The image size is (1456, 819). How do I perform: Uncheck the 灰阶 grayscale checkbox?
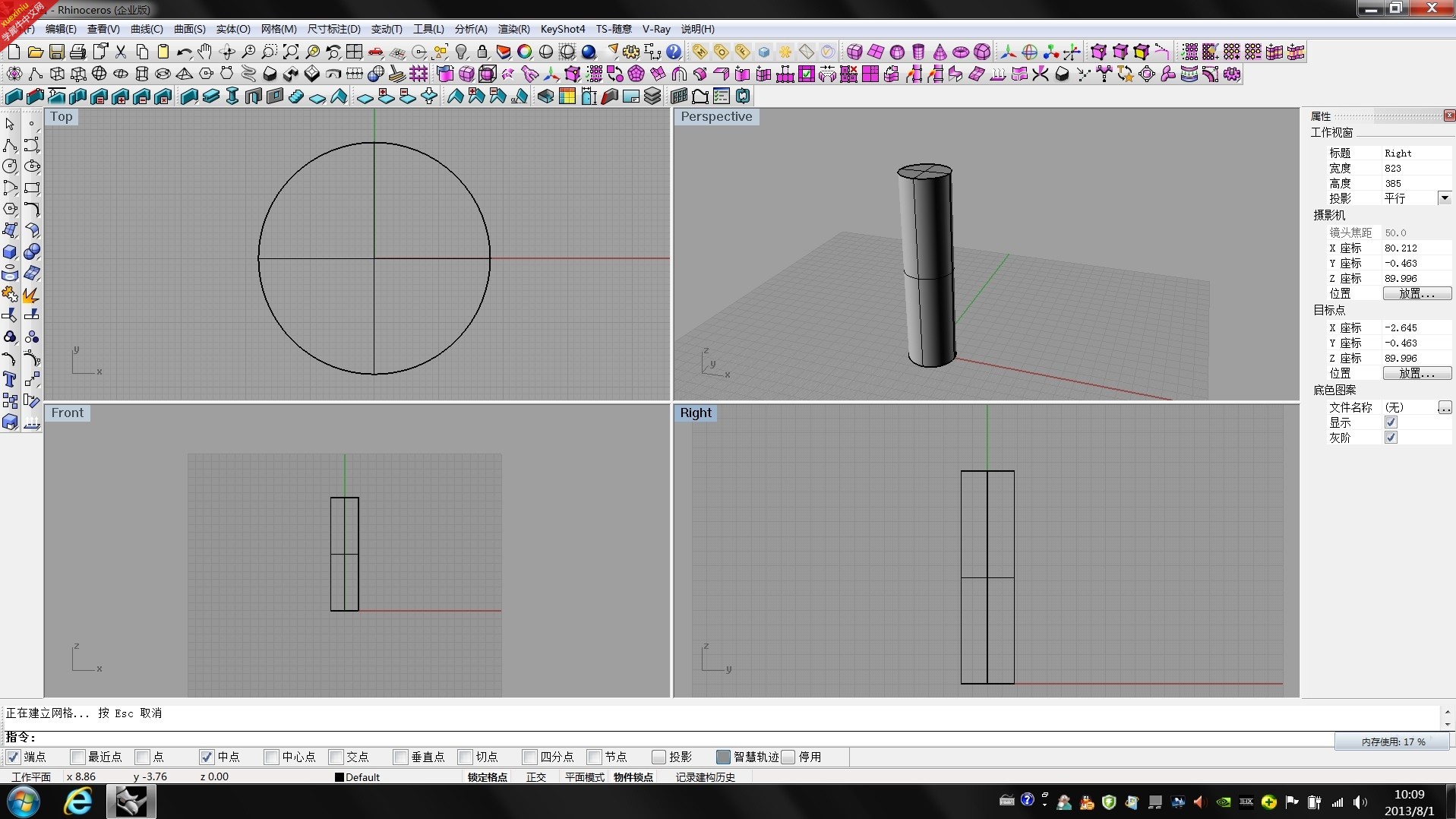pos(1391,438)
